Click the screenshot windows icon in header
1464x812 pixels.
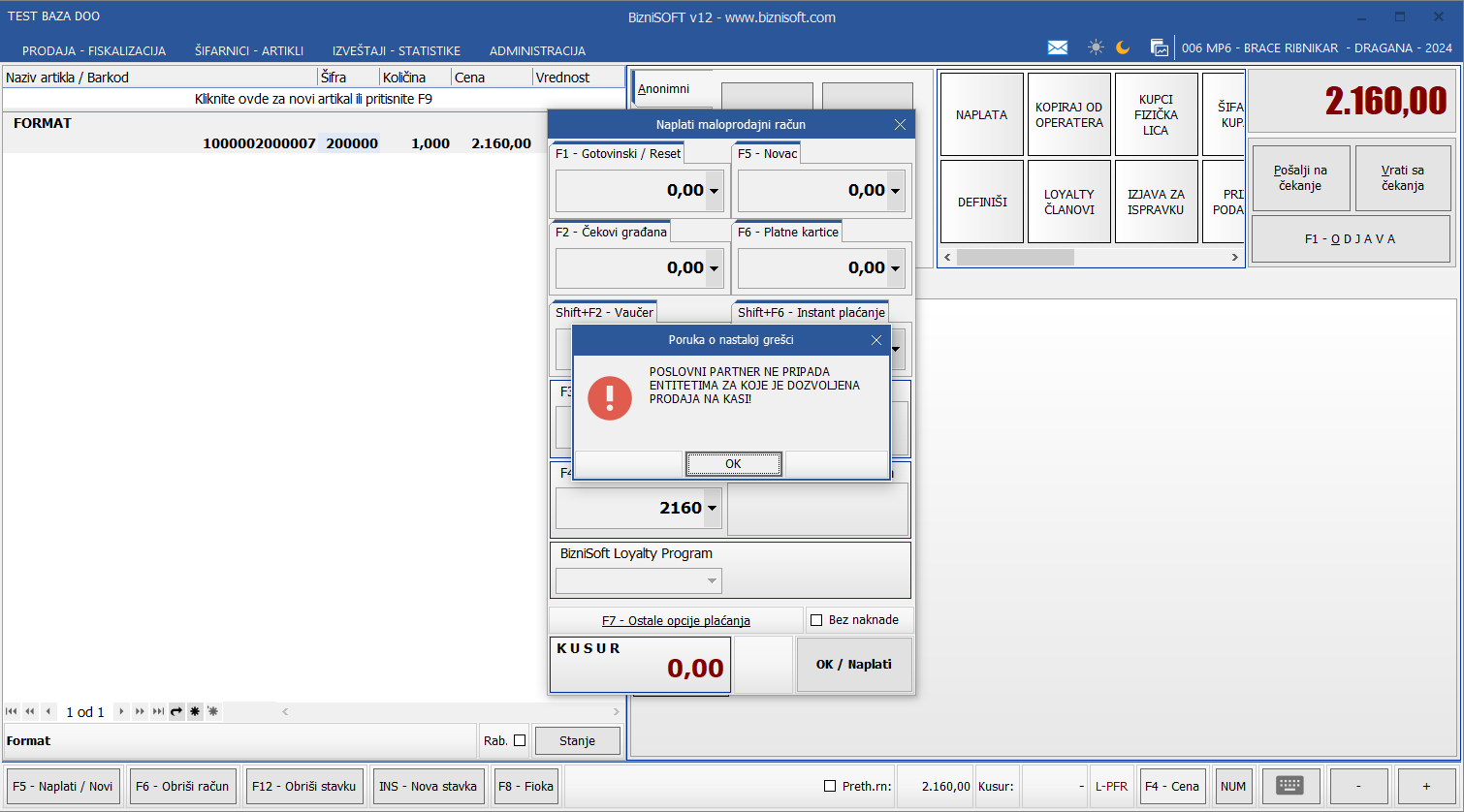pyautogui.click(x=1159, y=47)
